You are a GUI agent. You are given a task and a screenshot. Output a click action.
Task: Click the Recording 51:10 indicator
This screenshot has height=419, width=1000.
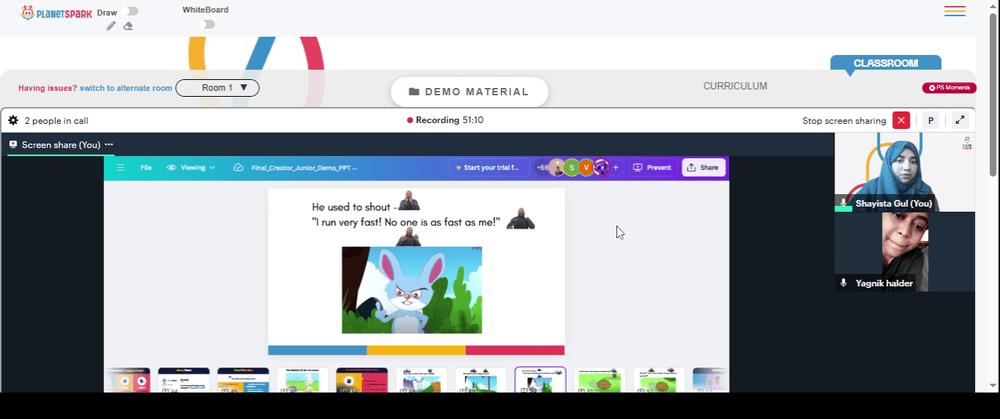(445, 120)
